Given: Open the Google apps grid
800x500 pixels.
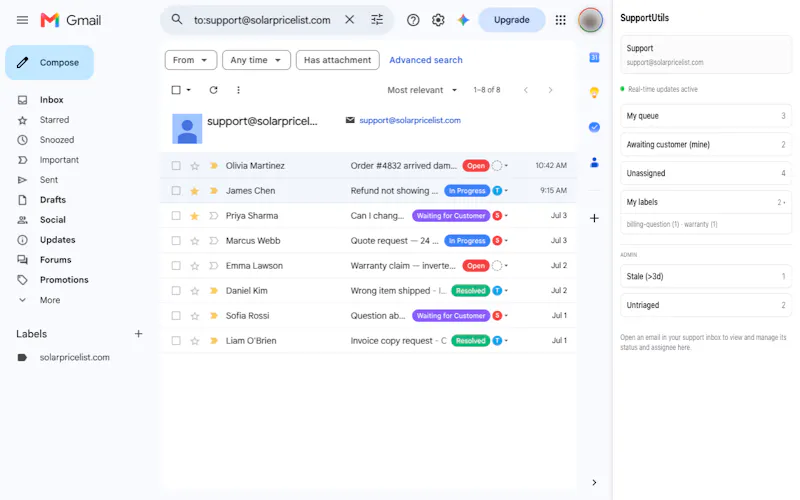Looking at the screenshot, I should click(x=561, y=20).
